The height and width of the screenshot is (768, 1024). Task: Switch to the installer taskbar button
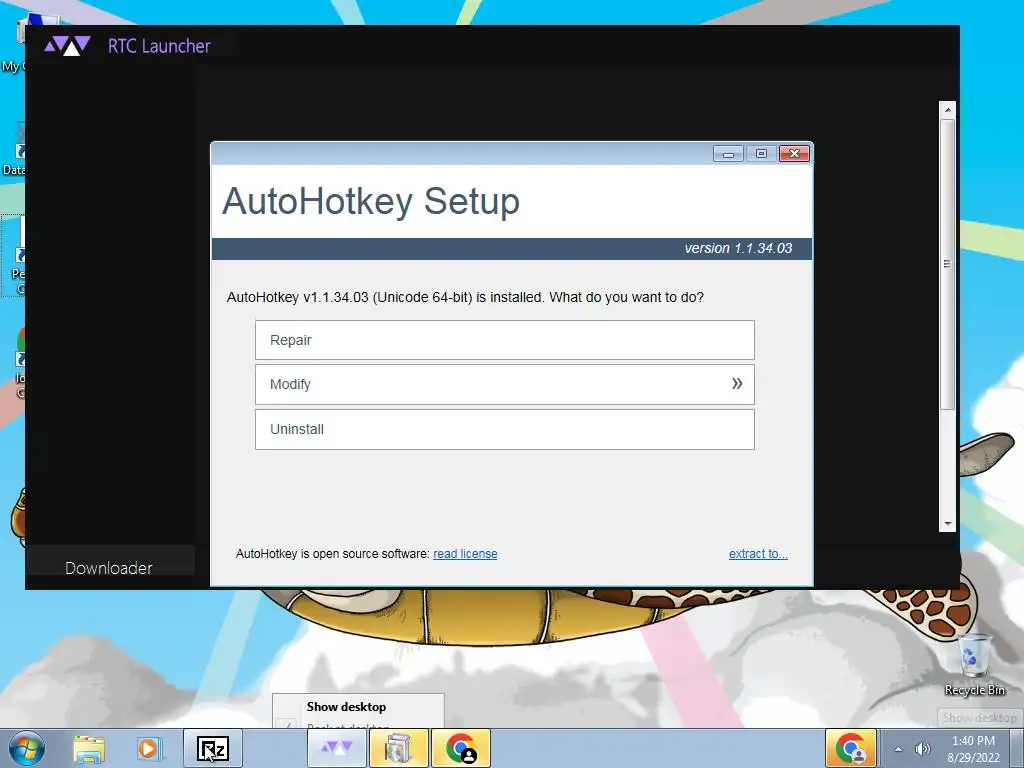pos(398,748)
